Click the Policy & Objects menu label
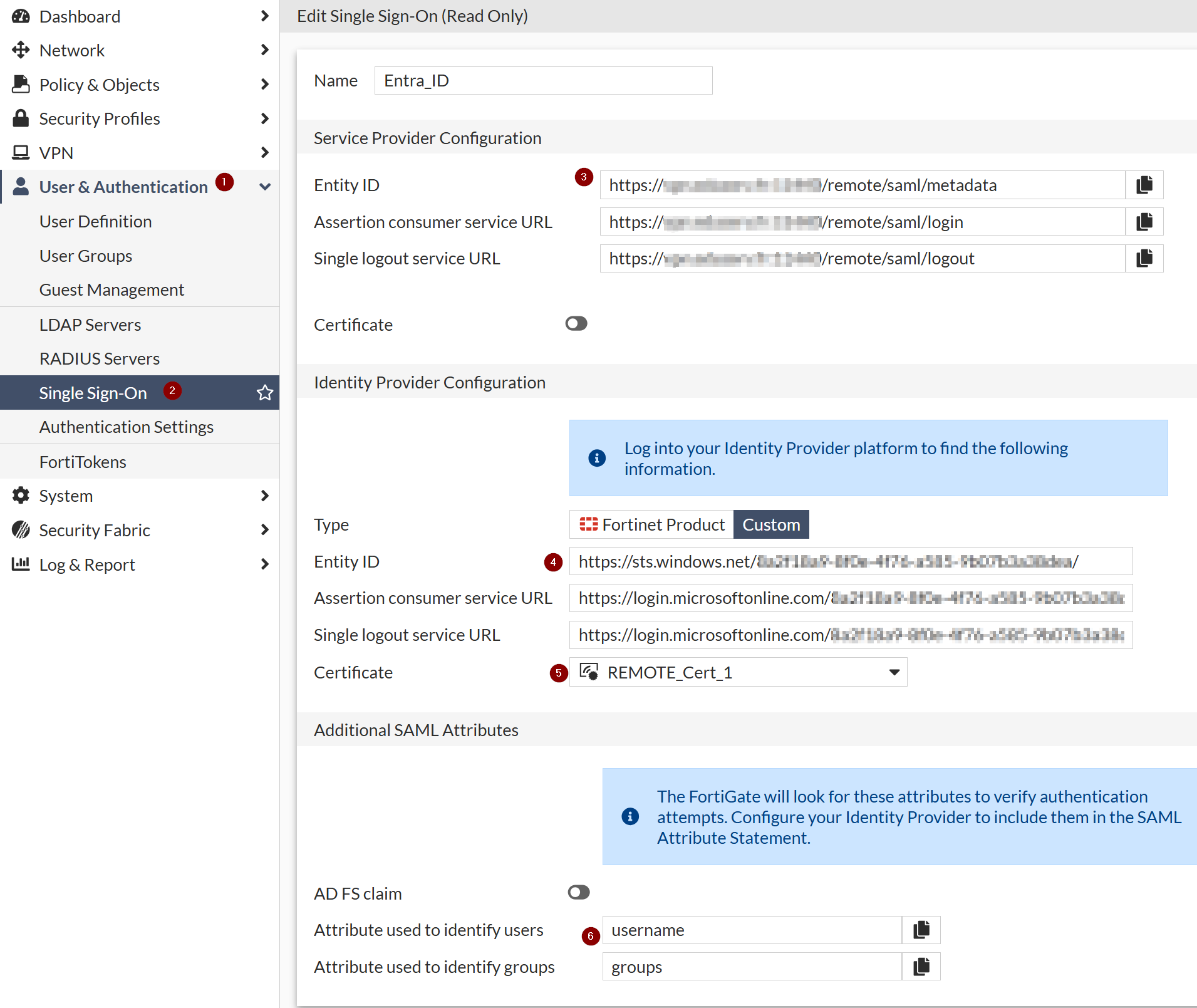This screenshot has width=1197, height=1008. pos(99,85)
